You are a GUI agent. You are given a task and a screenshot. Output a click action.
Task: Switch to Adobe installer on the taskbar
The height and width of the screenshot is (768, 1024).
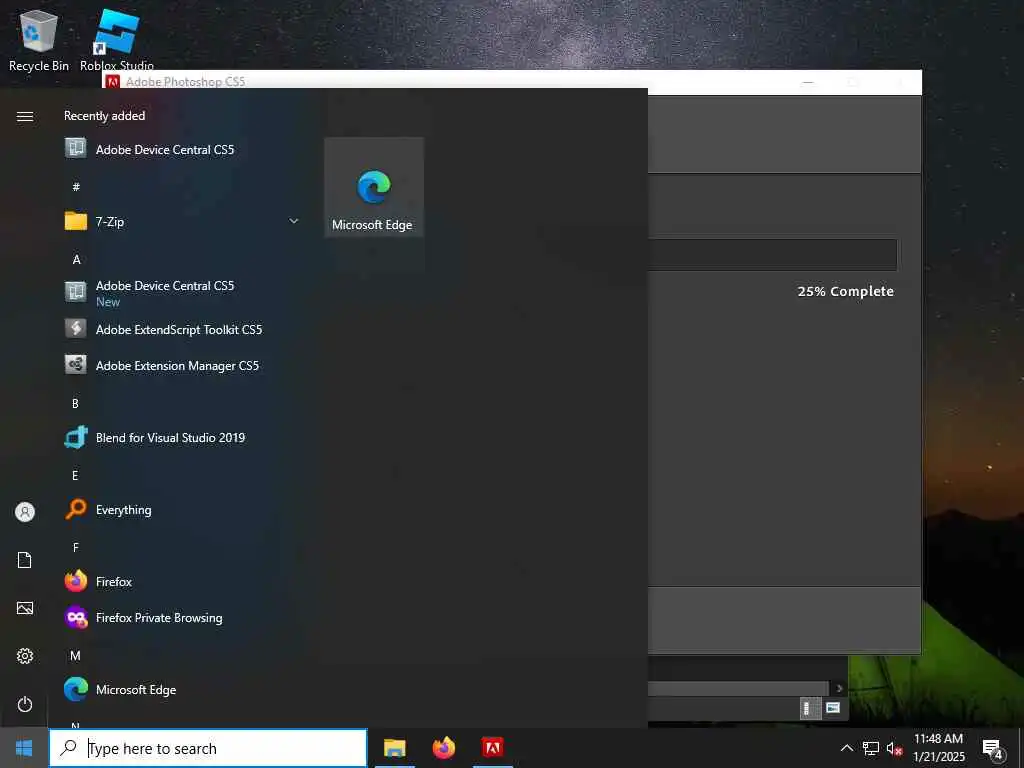[492, 748]
